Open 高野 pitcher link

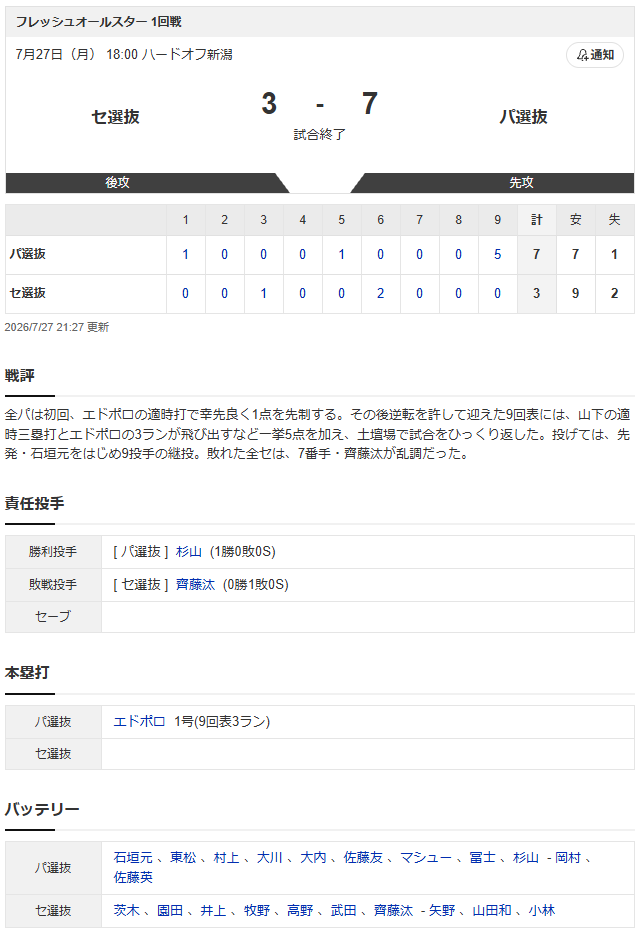point(300,910)
